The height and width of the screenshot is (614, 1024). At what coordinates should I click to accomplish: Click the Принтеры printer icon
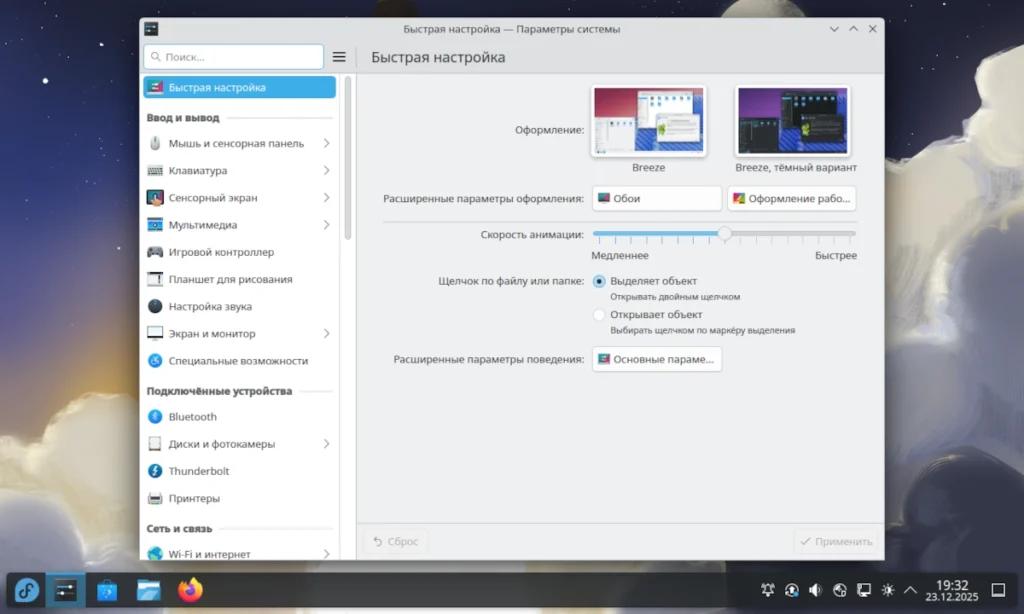pyautogui.click(x=155, y=498)
